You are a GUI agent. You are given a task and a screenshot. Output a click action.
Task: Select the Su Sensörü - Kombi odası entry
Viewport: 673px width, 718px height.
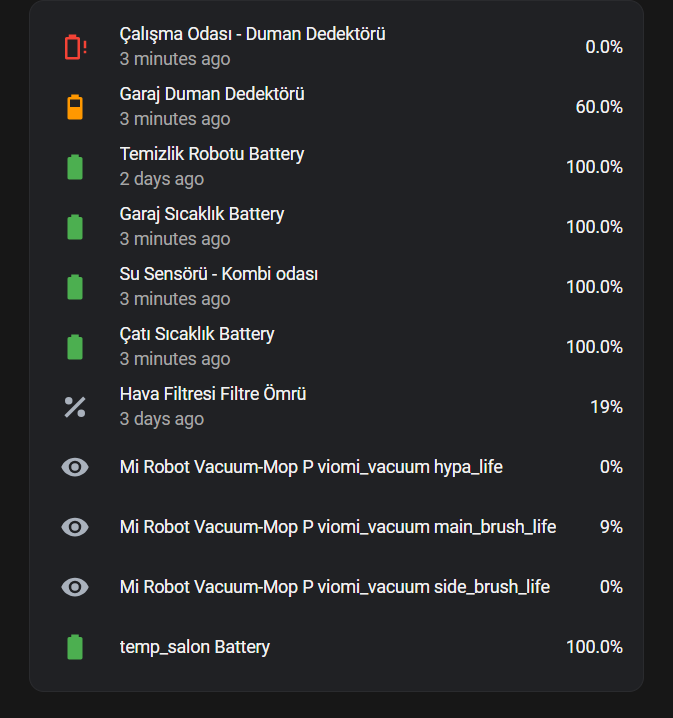[336, 287]
